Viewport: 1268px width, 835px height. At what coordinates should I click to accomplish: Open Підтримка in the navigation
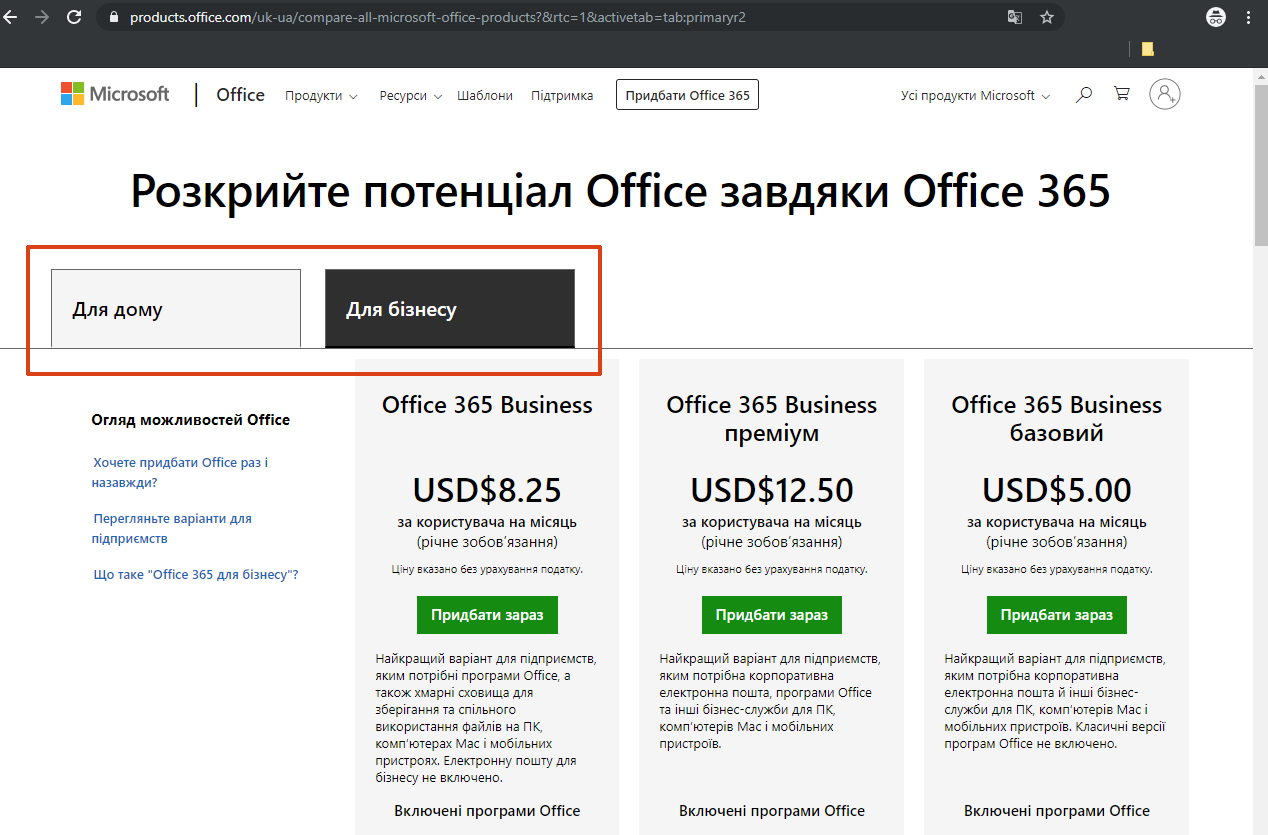point(562,96)
